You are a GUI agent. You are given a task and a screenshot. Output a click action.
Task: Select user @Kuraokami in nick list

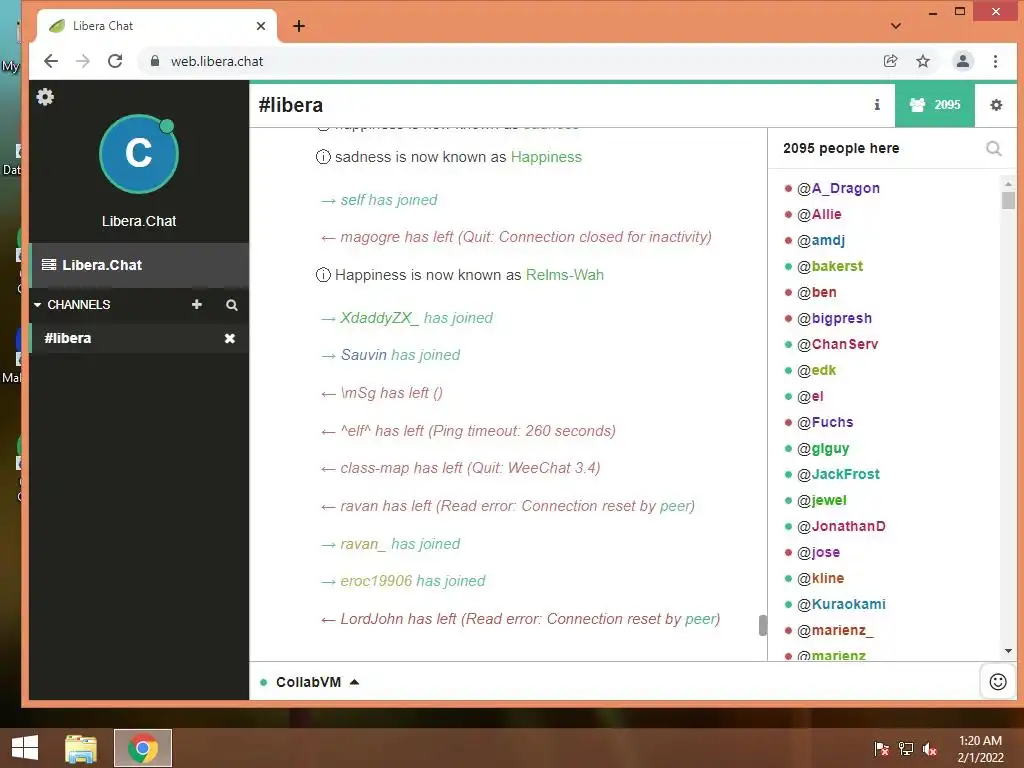841,604
